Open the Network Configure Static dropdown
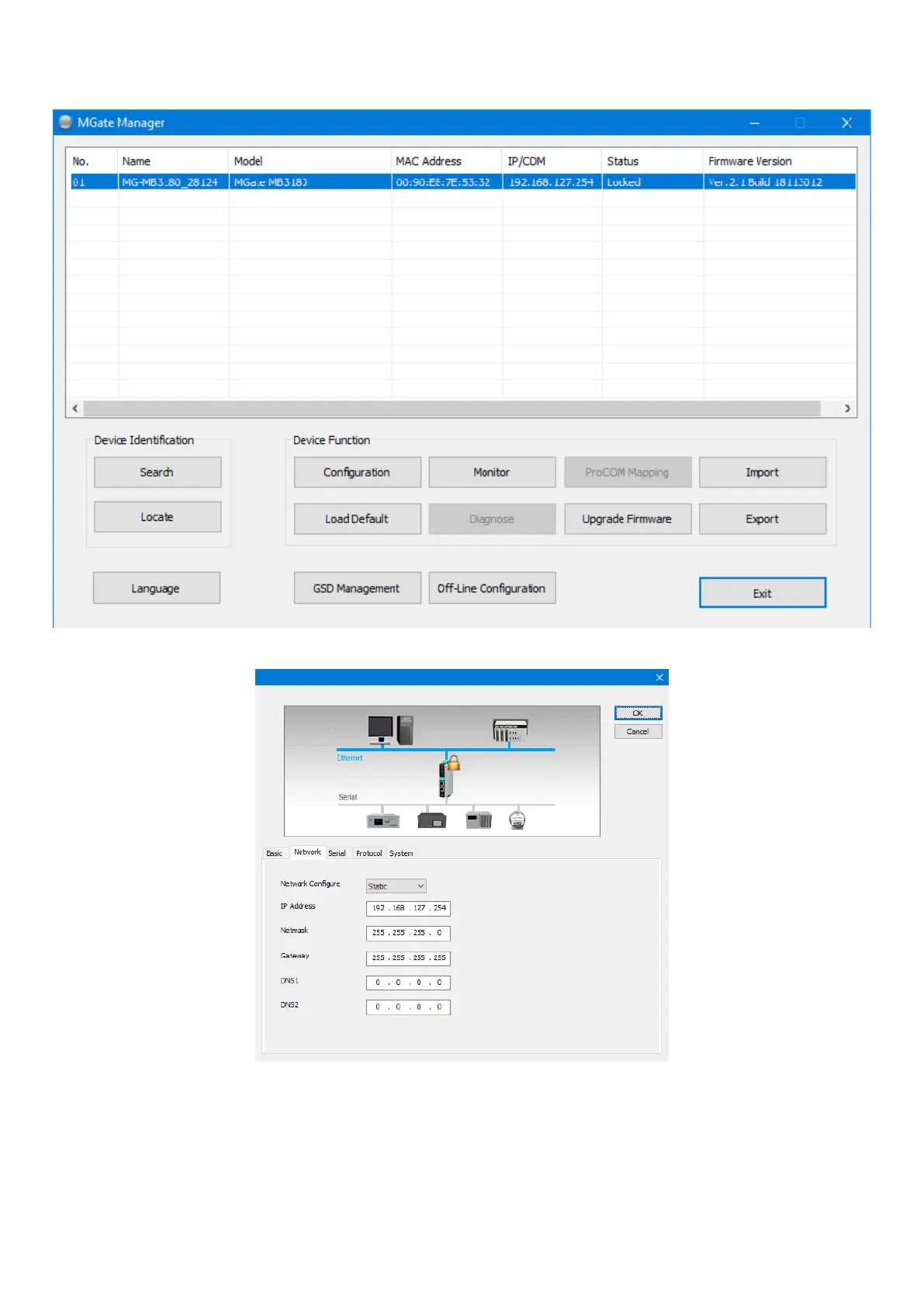Viewport: 924px width, 1307px height. [x=396, y=886]
